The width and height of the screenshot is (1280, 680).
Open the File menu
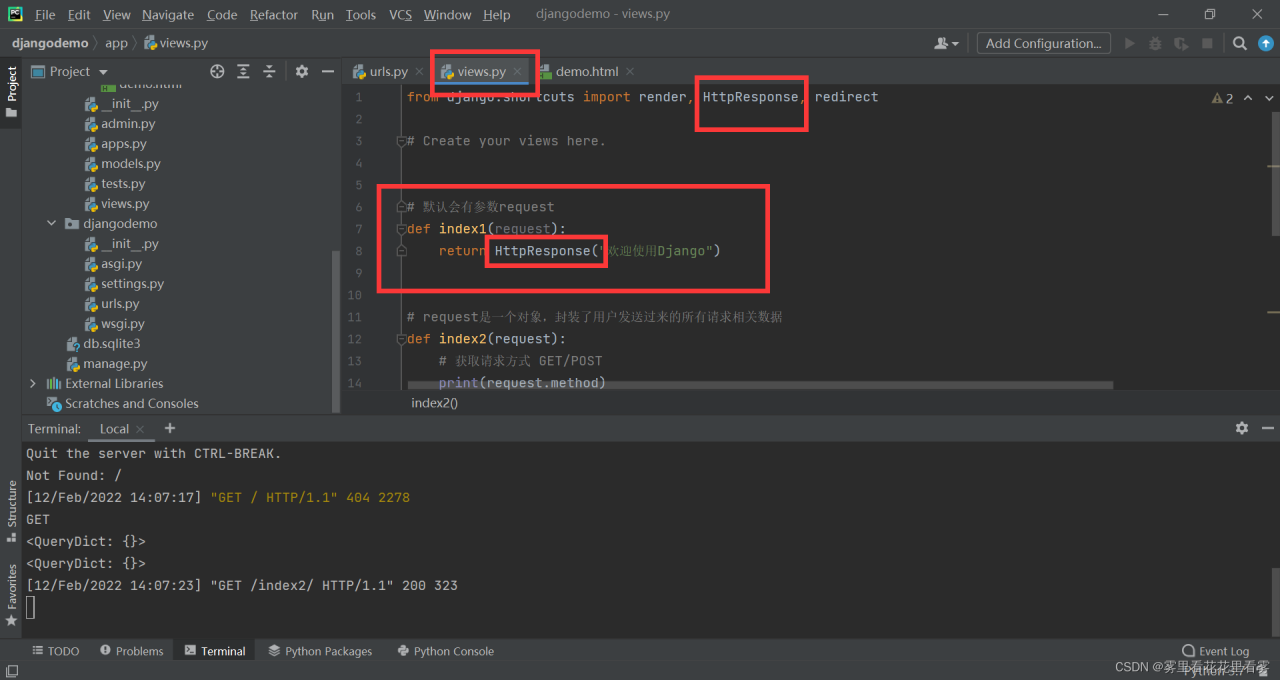45,15
